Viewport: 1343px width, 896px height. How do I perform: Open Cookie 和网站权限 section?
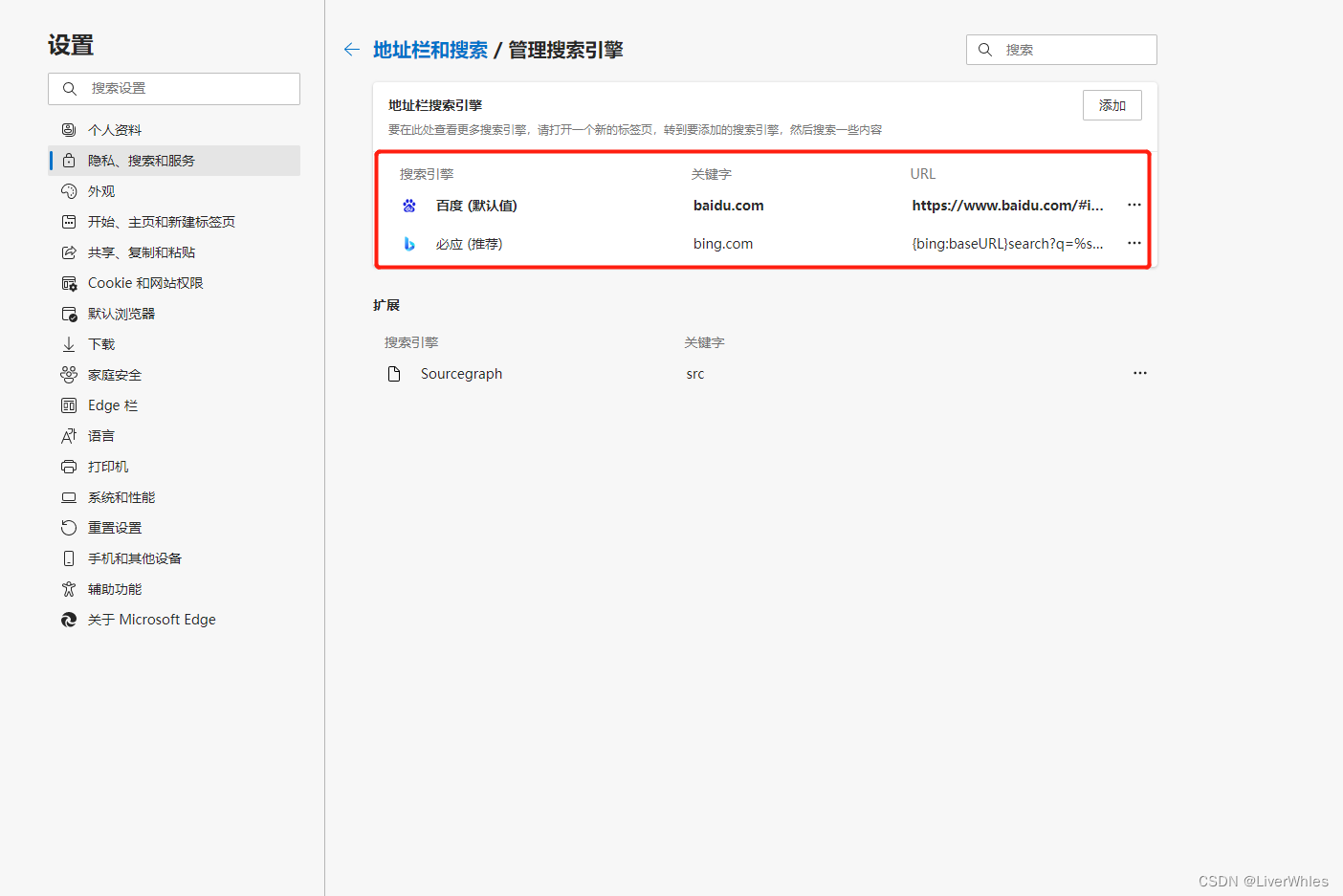(174, 283)
